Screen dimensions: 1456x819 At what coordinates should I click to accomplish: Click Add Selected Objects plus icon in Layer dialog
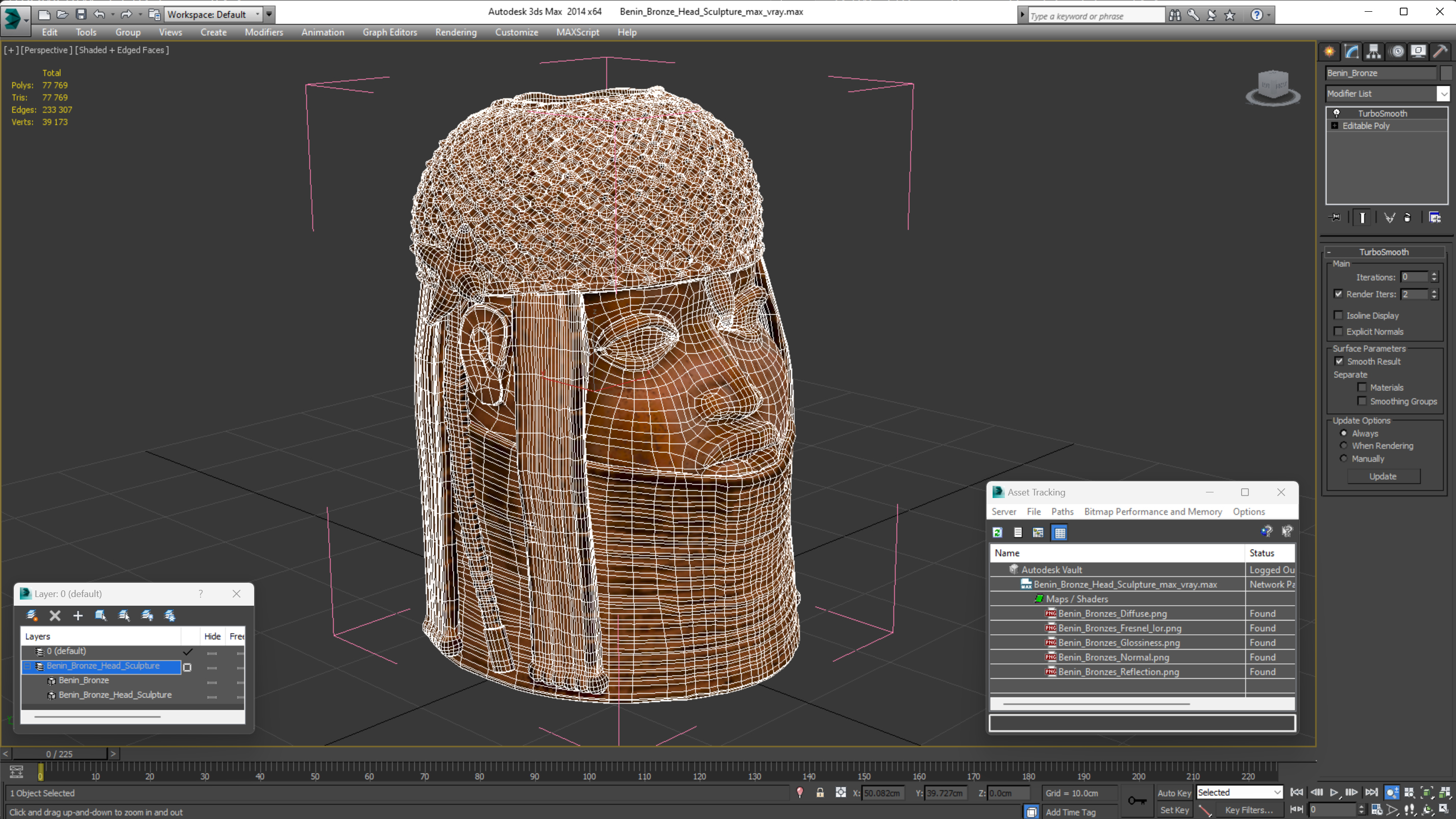click(78, 615)
